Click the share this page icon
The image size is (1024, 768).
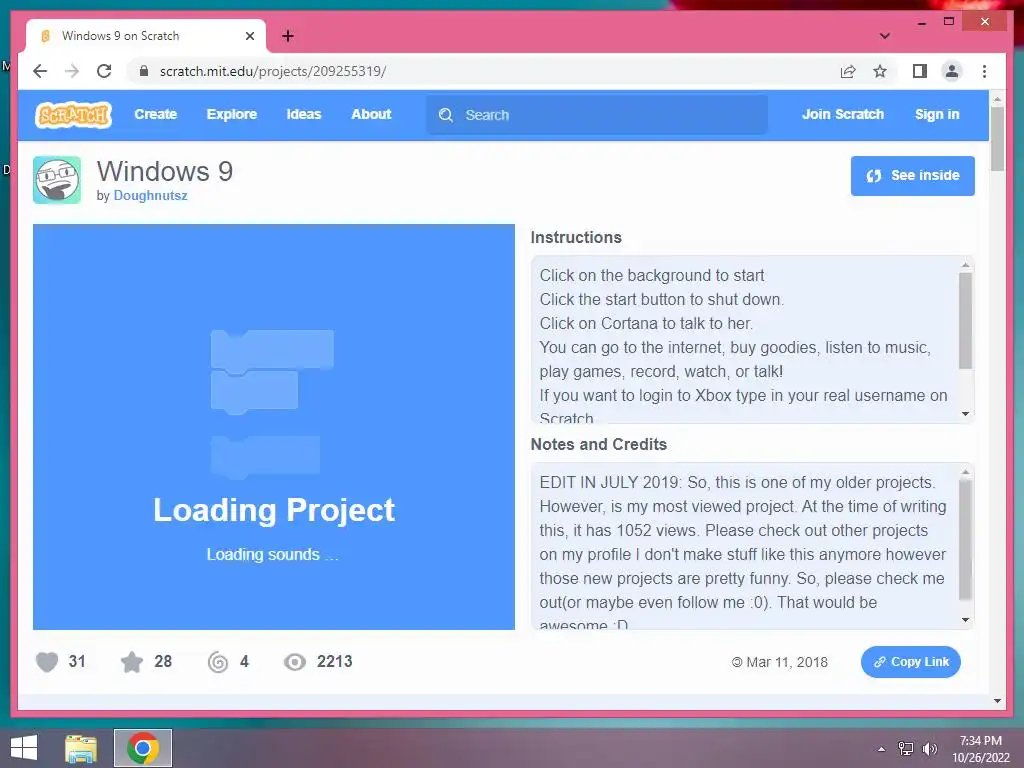pyautogui.click(x=848, y=71)
